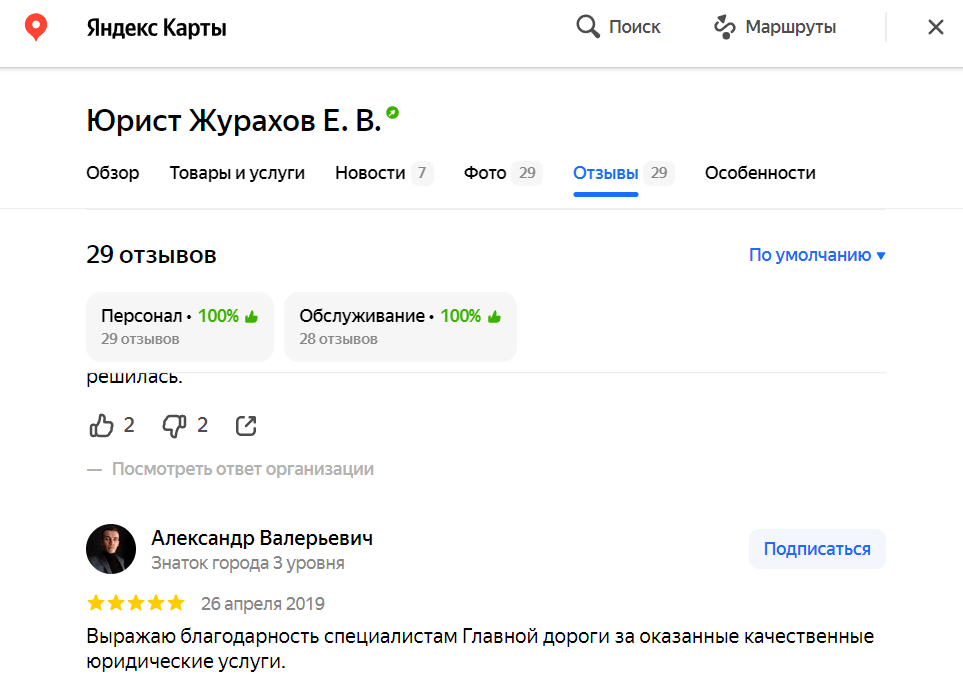This screenshot has width=963, height=682.
Task: Click the Yandex Maps red pin logo
Action: [x=36, y=27]
